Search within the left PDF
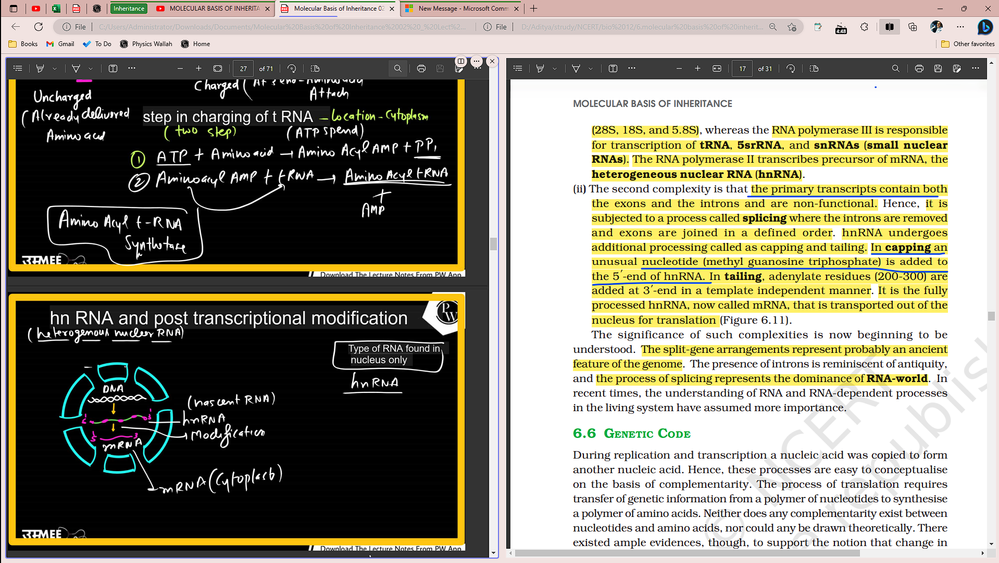The width and height of the screenshot is (999, 563). (398, 68)
